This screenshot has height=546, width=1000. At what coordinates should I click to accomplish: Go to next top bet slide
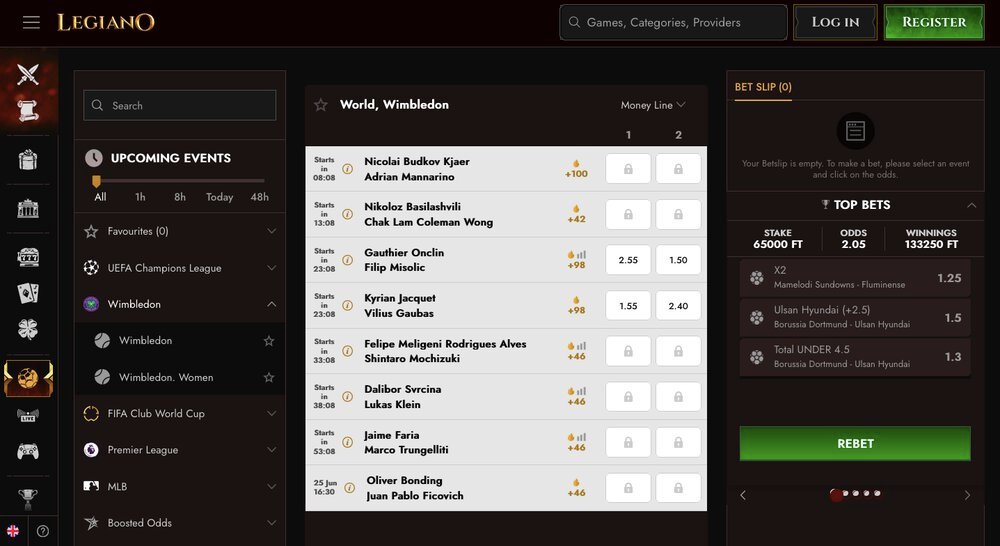967,495
